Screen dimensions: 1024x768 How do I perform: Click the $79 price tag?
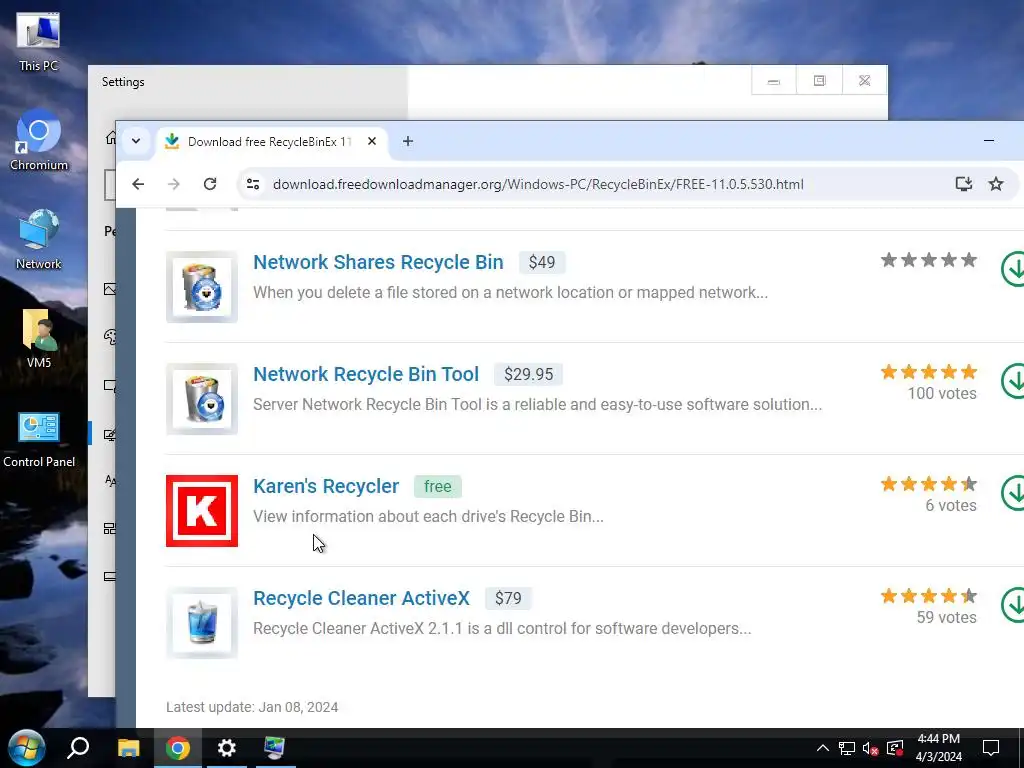508,598
